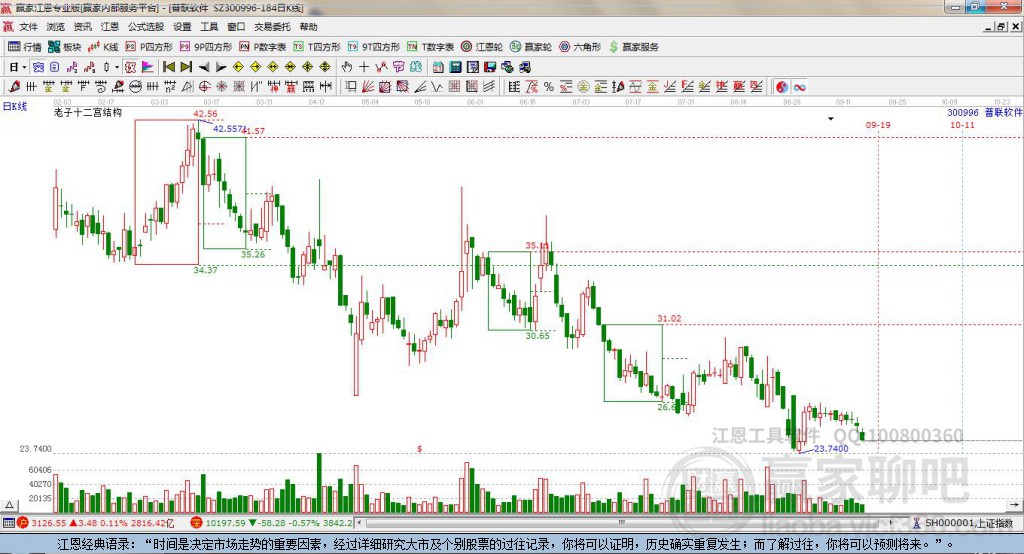Click the 老子十二宫结构 label
The image size is (1024, 554).
pos(88,112)
